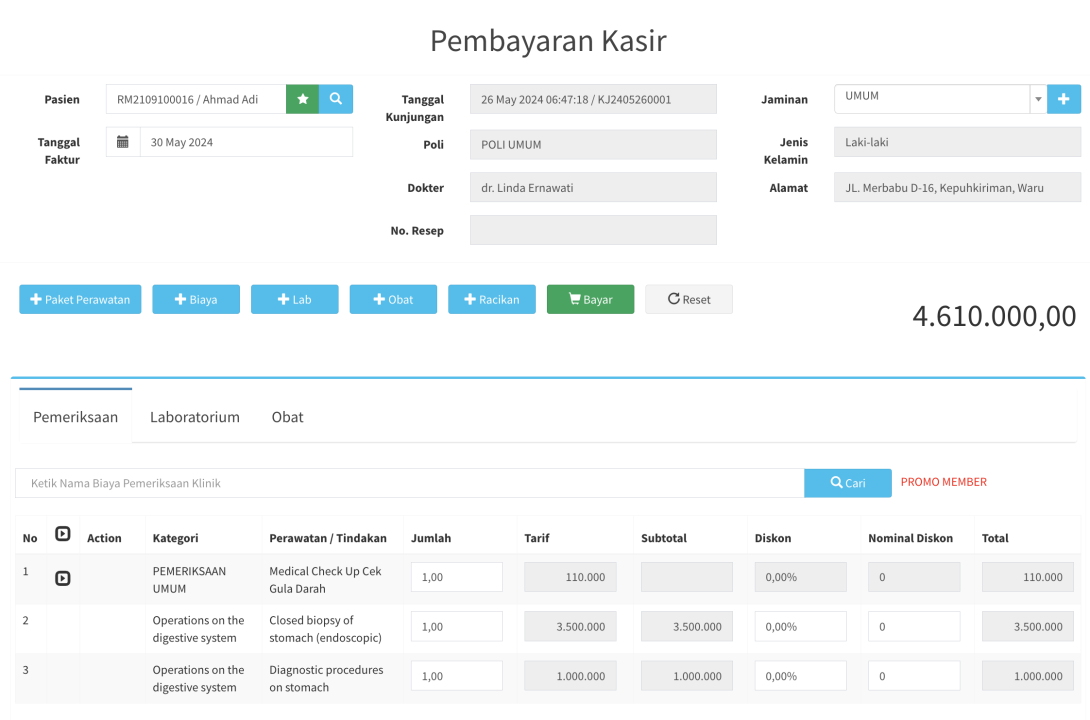
Task: Expand the Jaminan UMUM dropdown arrow
Action: click(1038, 99)
